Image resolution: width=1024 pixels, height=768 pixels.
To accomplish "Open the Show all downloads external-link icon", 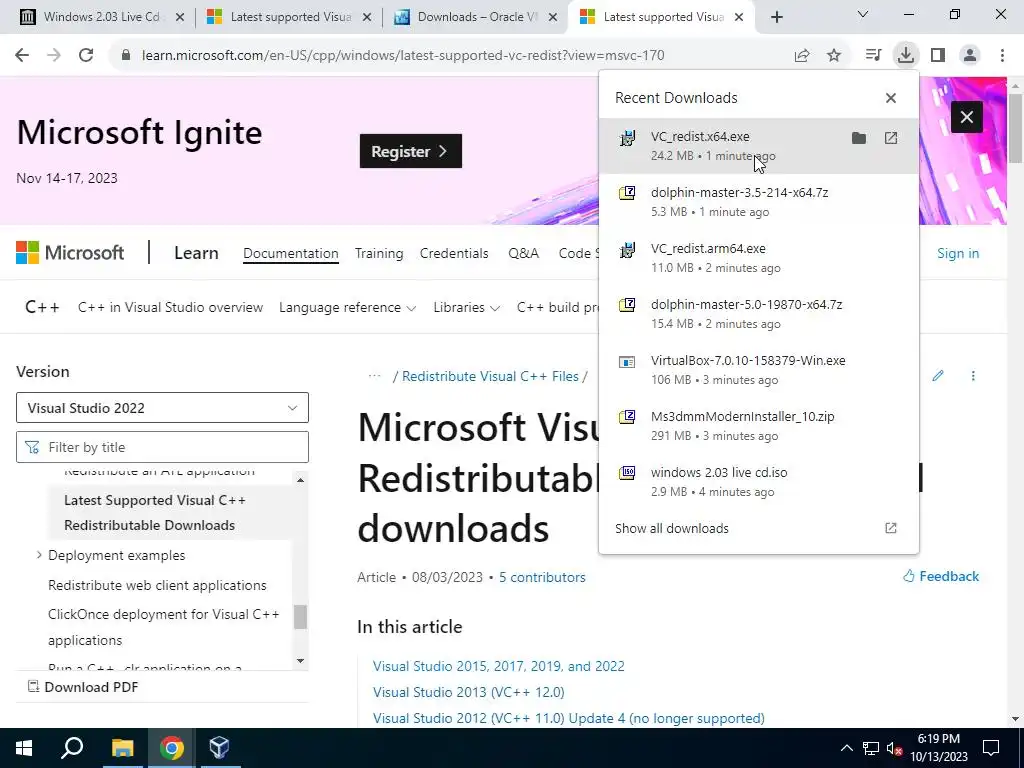I will tap(891, 528).
